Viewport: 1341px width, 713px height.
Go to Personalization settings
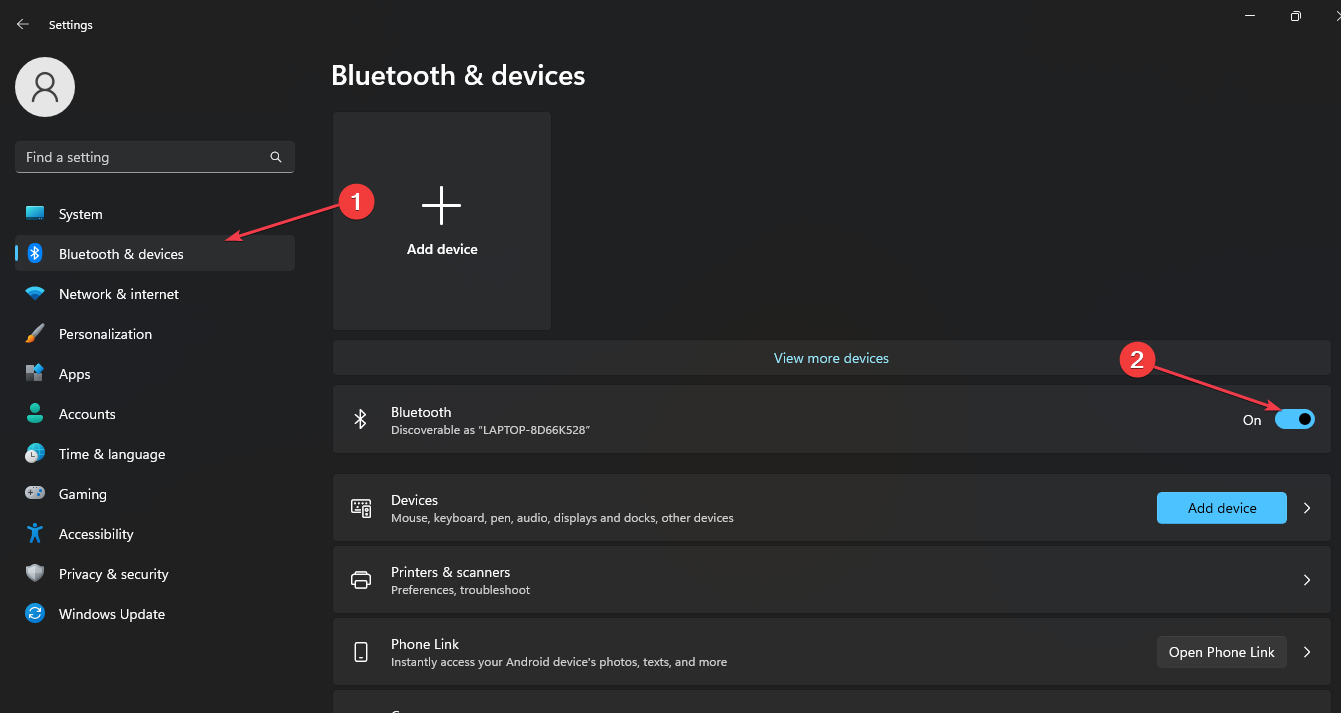pos(155,334)
